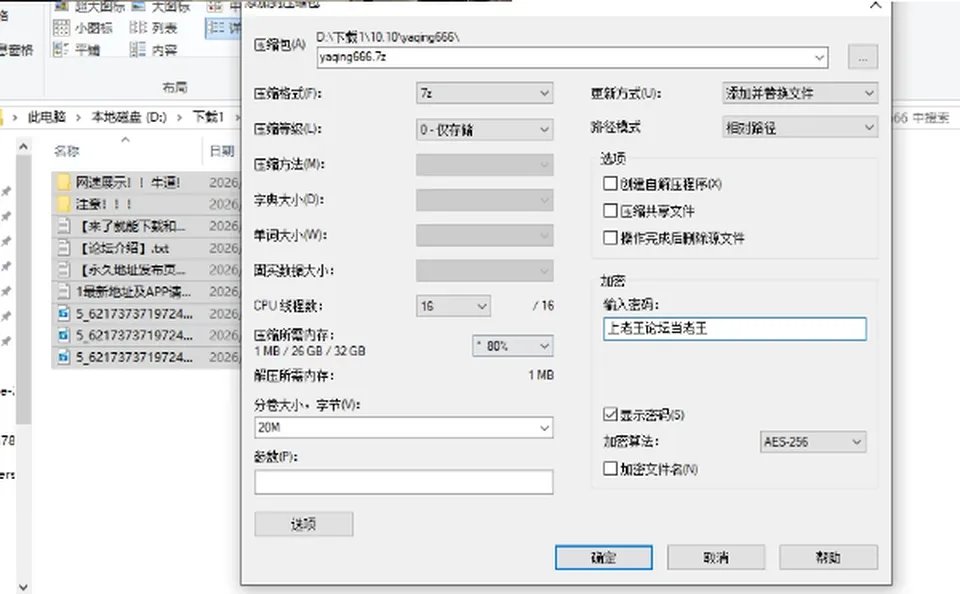
Task: Go to 此电脑 in Explorer address bar
Action: tap(47, 117)
